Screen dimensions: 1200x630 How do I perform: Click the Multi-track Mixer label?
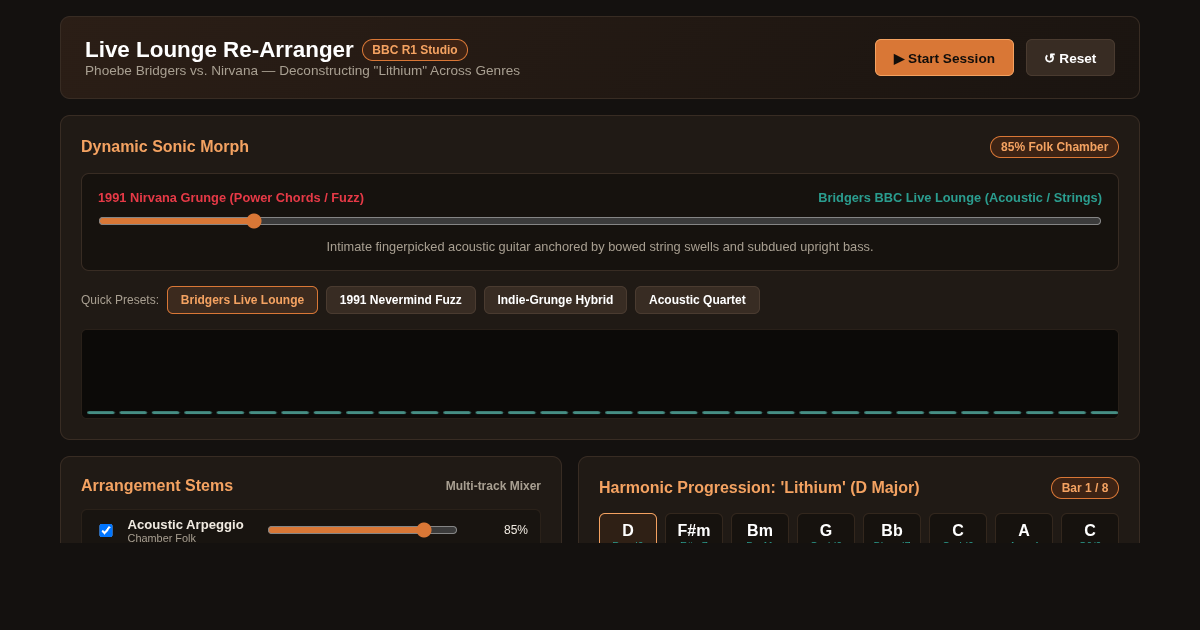pyautogui.click(x=493, y=486)
